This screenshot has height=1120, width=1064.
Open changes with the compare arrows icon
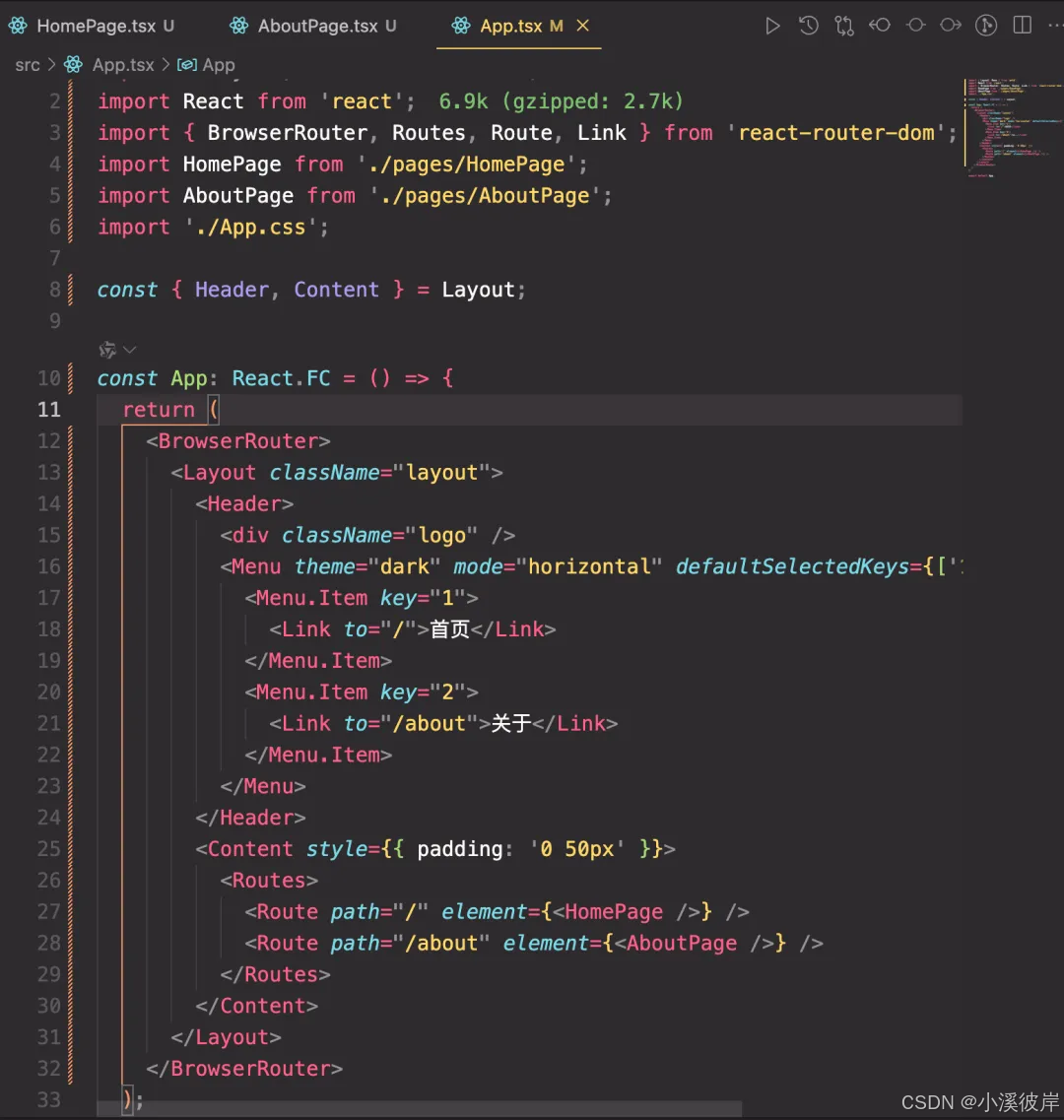[x=844, y=27]
